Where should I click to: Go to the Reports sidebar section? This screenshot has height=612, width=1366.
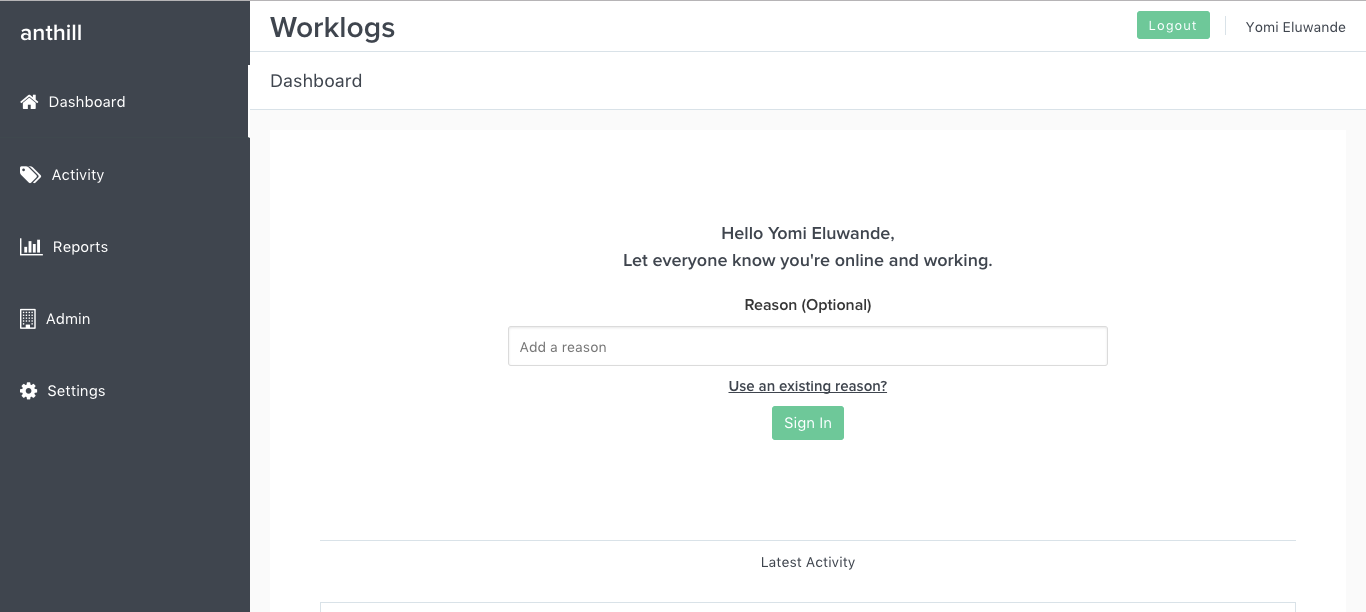(124, 247)
